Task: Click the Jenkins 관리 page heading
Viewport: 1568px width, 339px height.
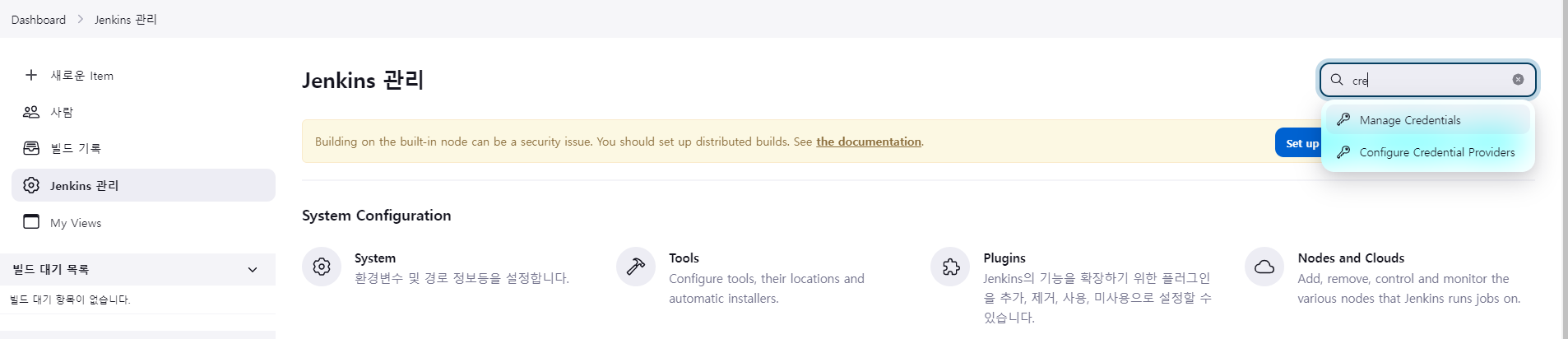Action: pyautogui.click(x=363, y=80)
